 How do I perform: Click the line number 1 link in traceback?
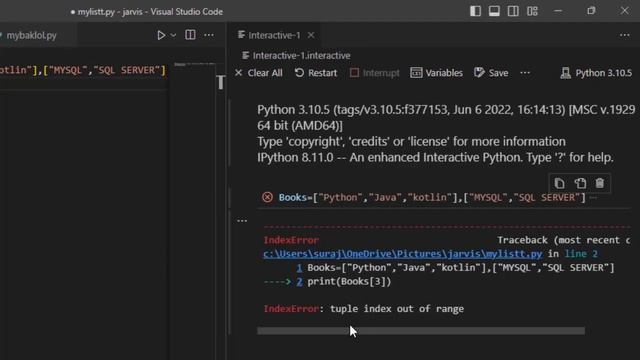tap(299, 268)
